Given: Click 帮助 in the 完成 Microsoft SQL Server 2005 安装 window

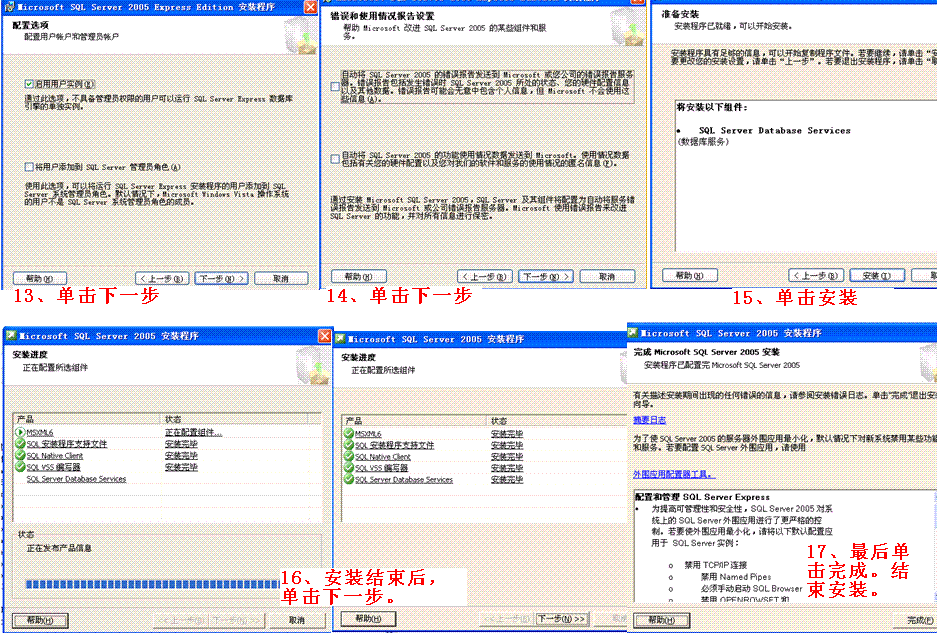Looking at the screenshot, I should tap(662, 620).
